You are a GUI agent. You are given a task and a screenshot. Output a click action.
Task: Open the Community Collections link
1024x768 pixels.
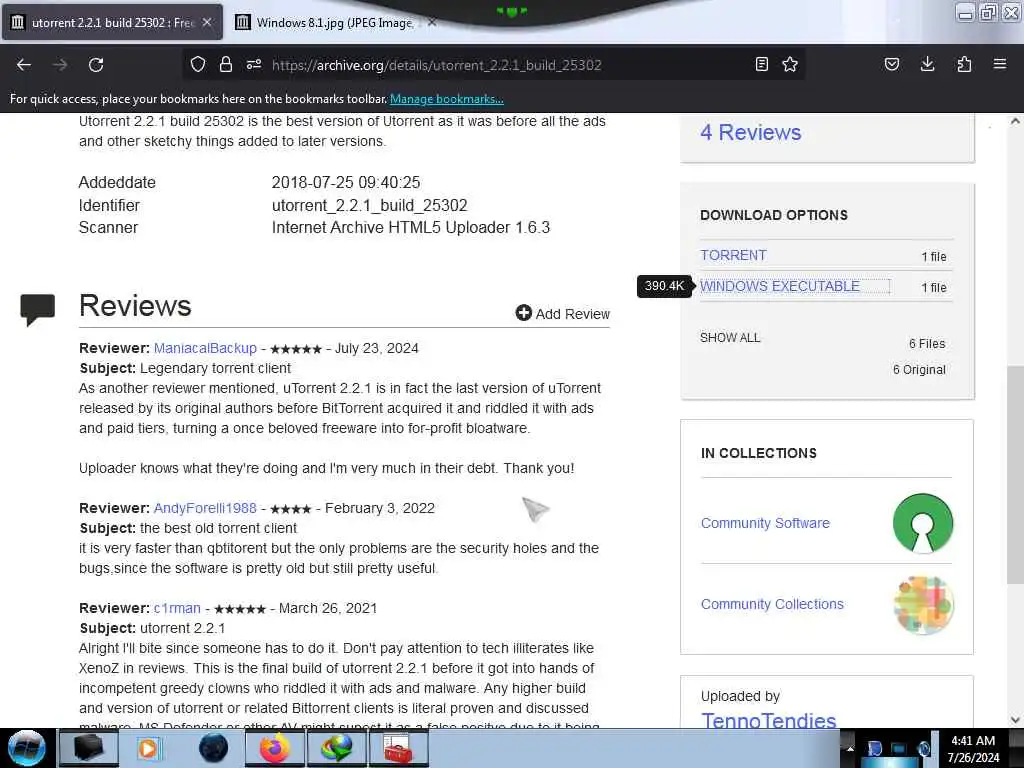[772, 604]
